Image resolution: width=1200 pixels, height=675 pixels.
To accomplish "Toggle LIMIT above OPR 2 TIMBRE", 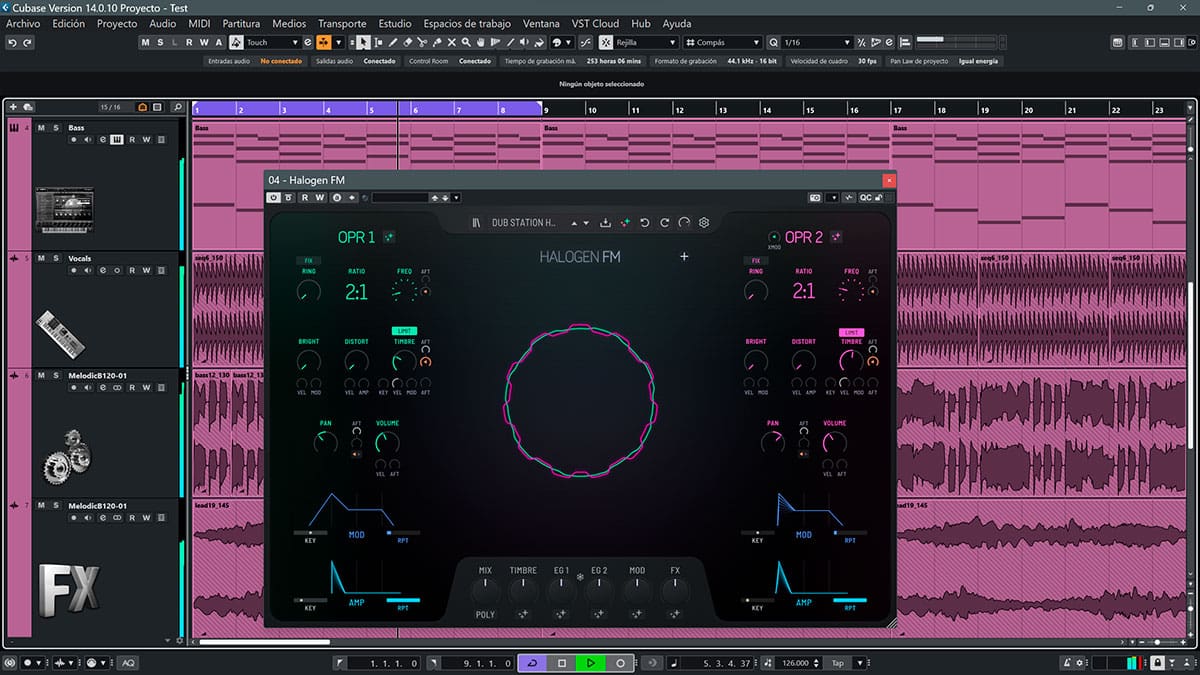I will [x=852, y=332].
